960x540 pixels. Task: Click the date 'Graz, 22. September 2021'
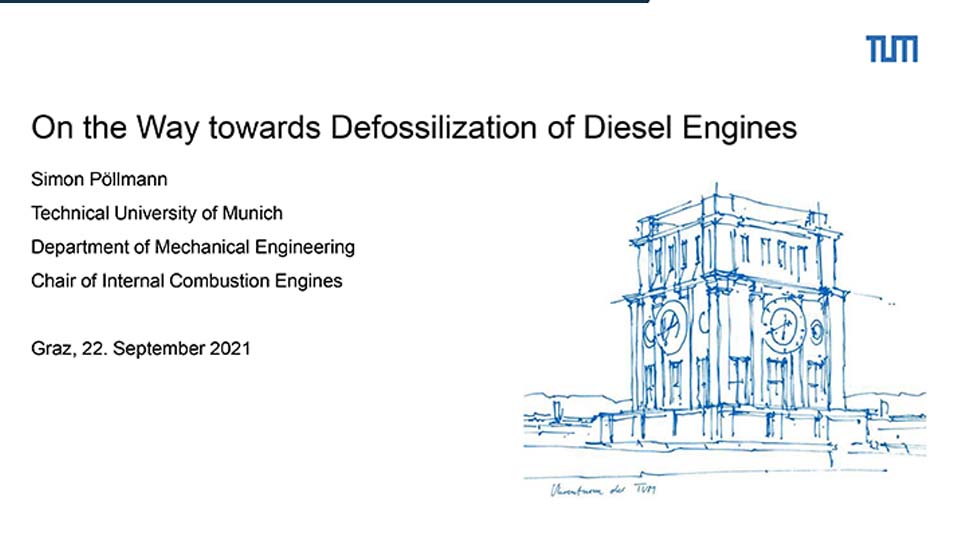[141, 348]
